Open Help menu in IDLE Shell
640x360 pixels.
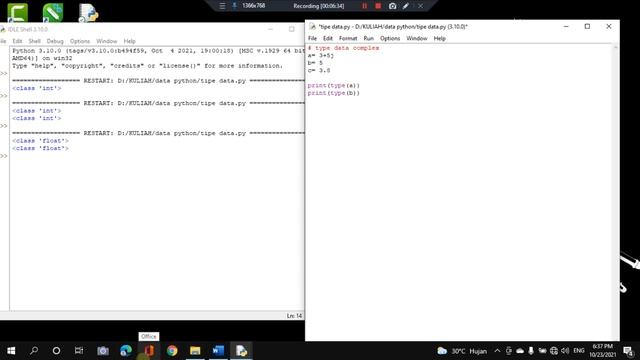click(x=129, y=41)
